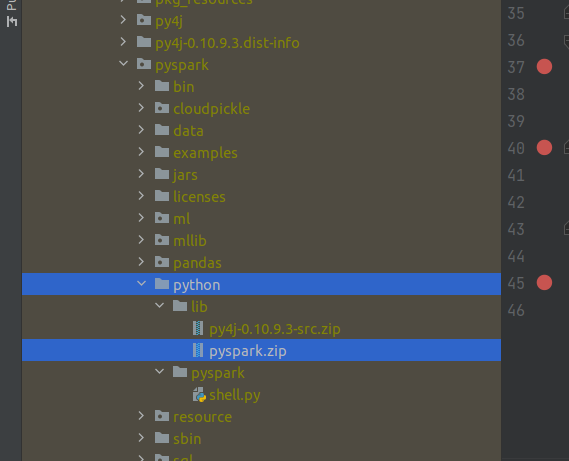Expand the examples folder
Image resolution: width=569 pixels, height=461 pixels.
(141, 152)
